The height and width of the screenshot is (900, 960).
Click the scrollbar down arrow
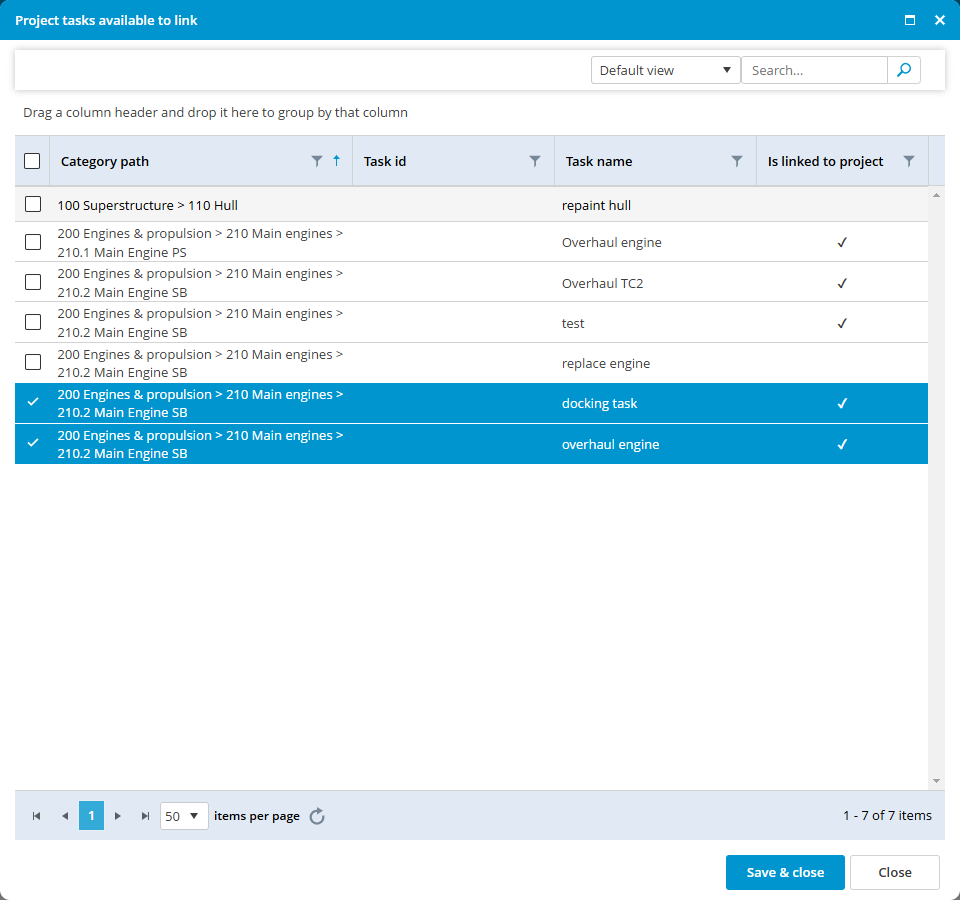(936, 781)
